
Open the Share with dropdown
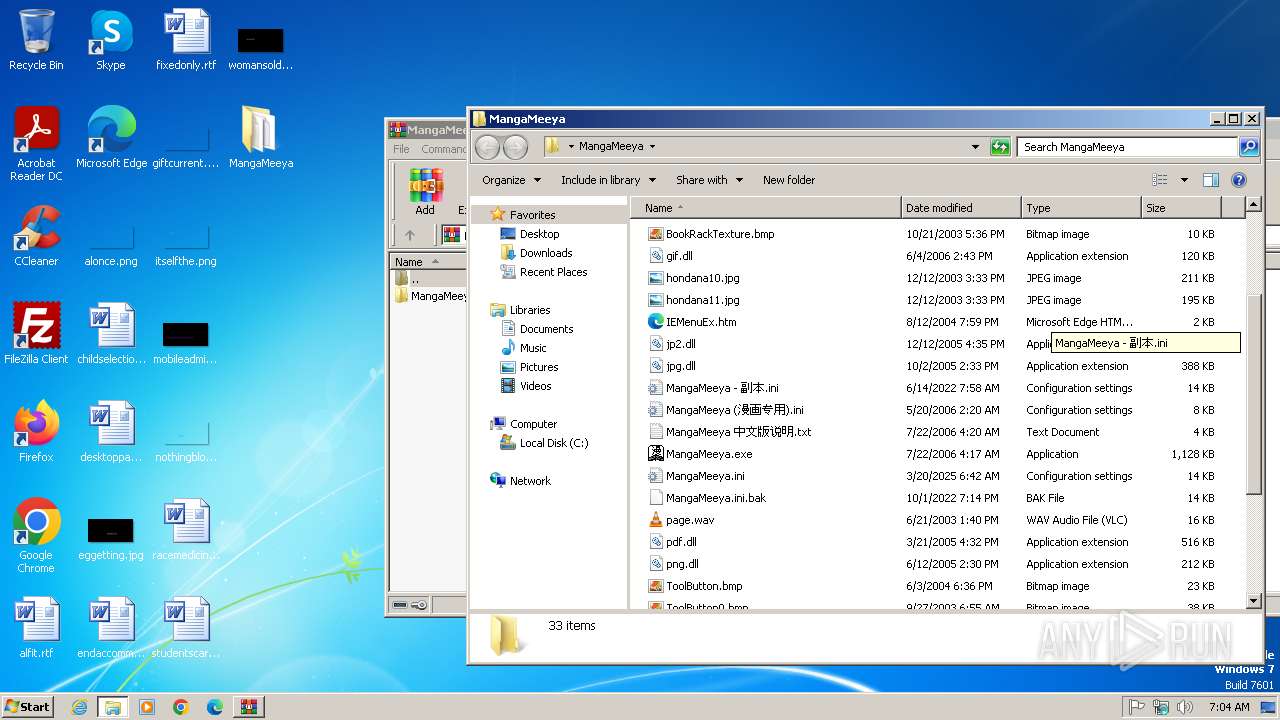[x=709, y=180]
